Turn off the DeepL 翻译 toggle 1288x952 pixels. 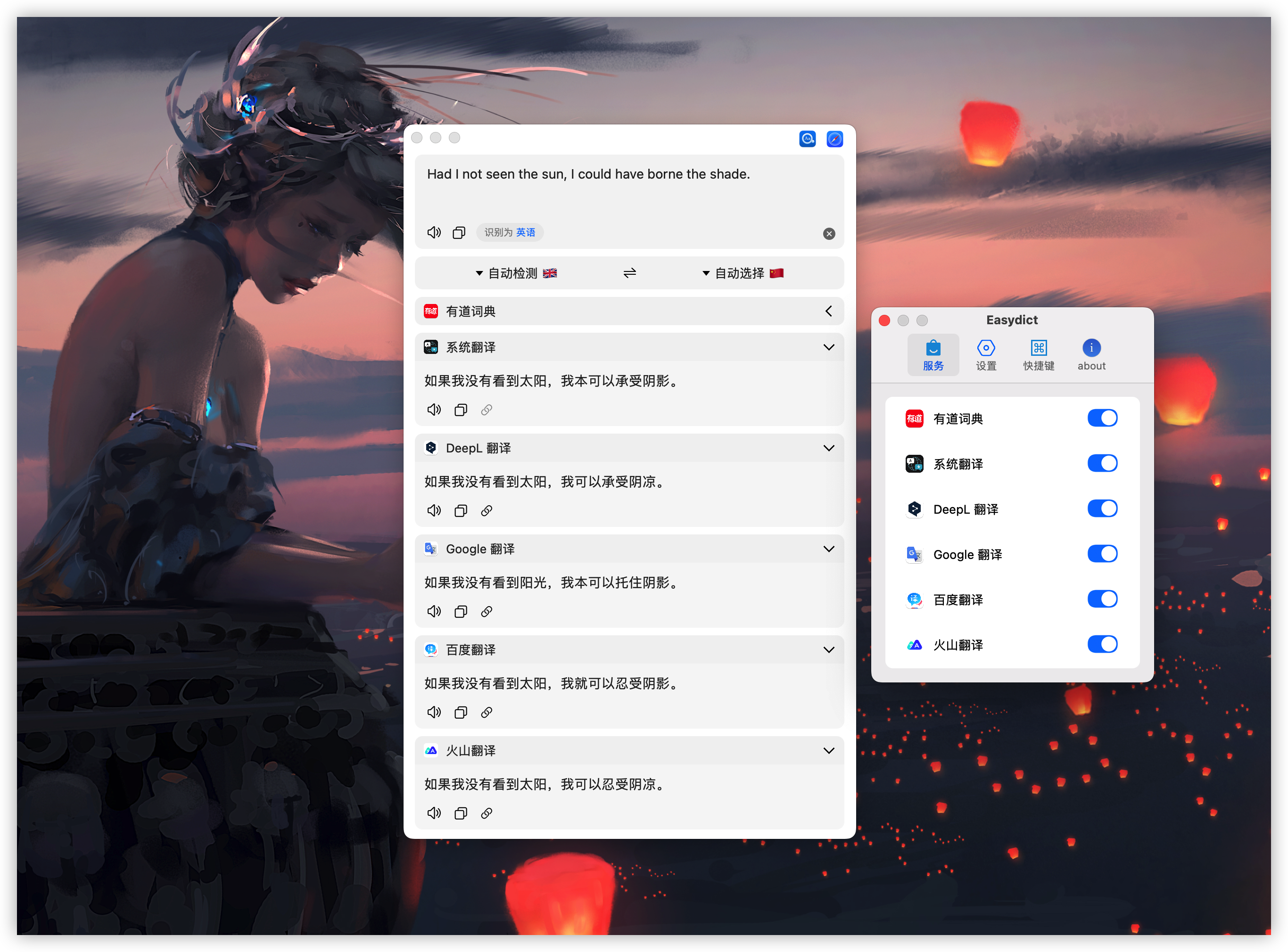1102,508
